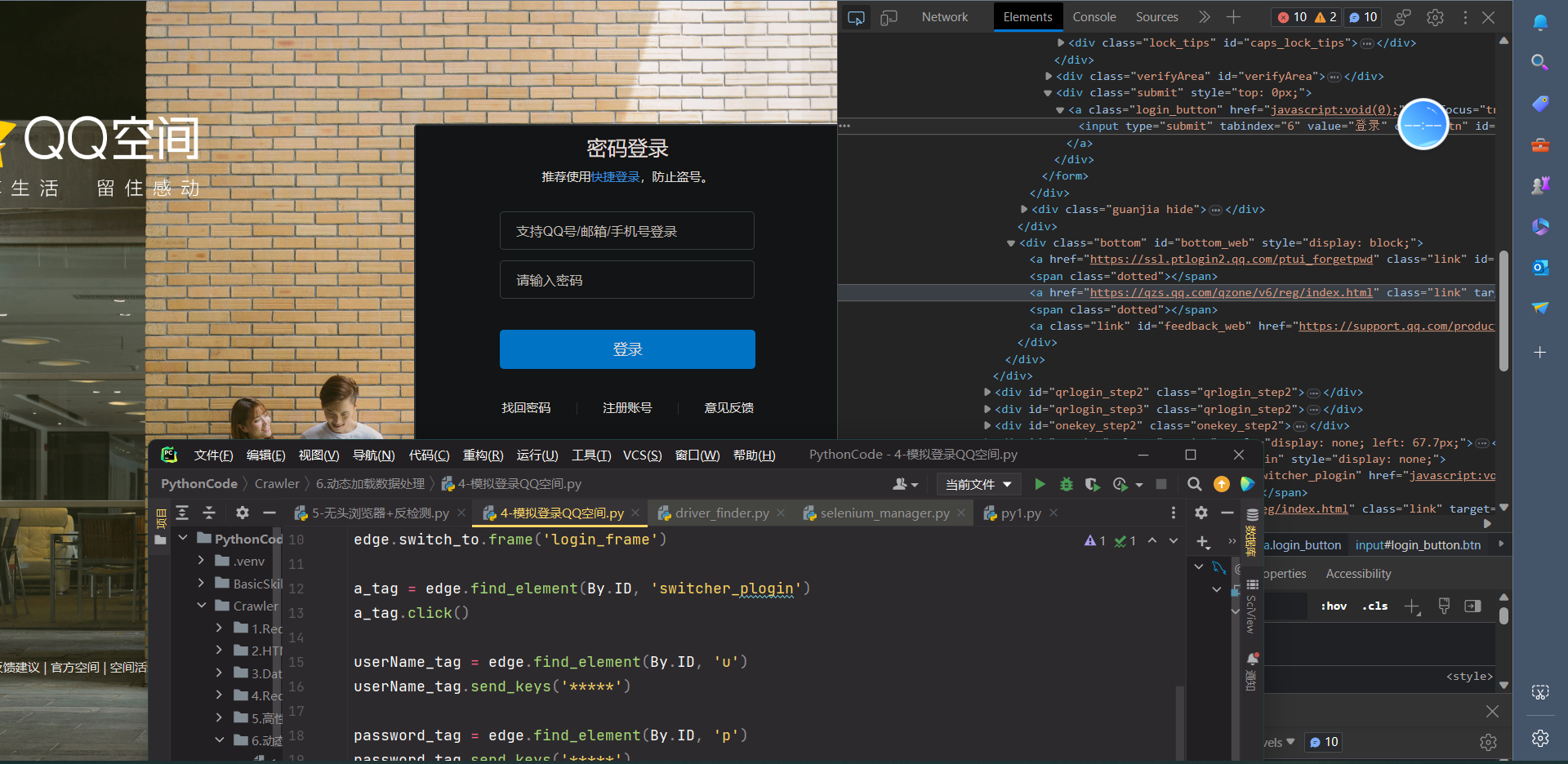Collapse the Crawler folder in project tree
Viewport: 1568px width, 764px height.
point(201,606)
